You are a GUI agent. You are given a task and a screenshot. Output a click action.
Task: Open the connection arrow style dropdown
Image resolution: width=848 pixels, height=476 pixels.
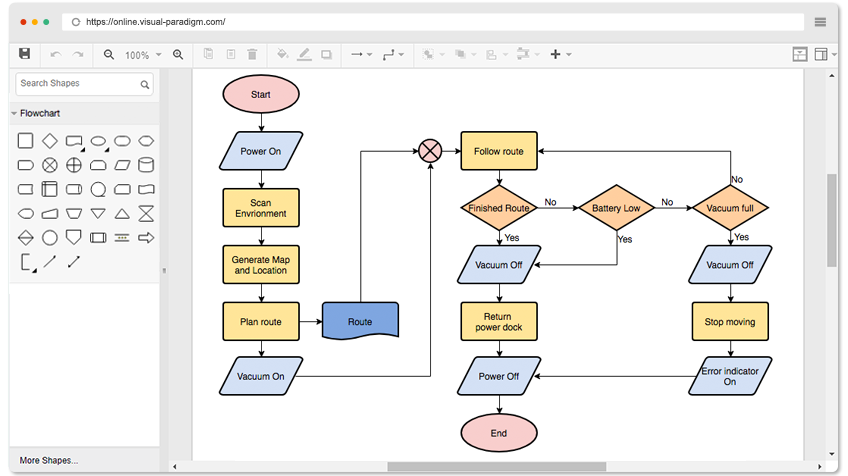click(361, 55)
